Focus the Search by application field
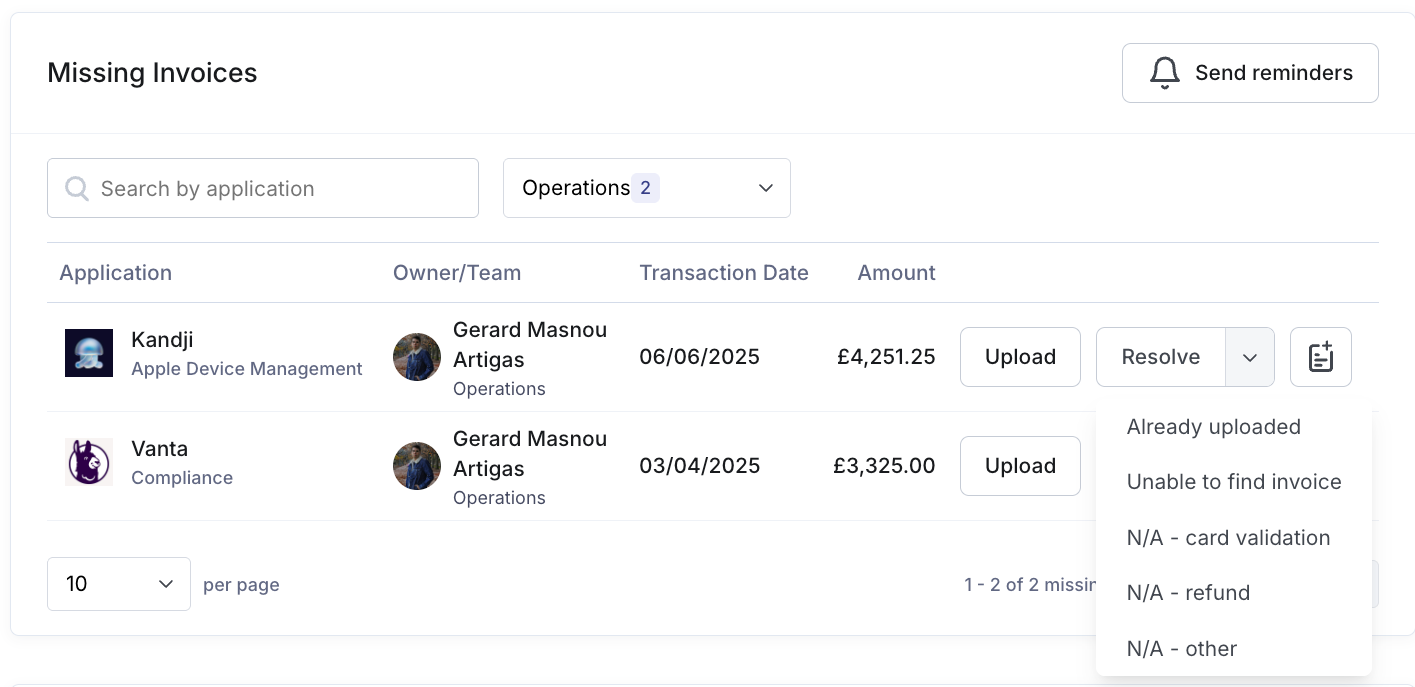1415x687 pixels. [280, 188]
